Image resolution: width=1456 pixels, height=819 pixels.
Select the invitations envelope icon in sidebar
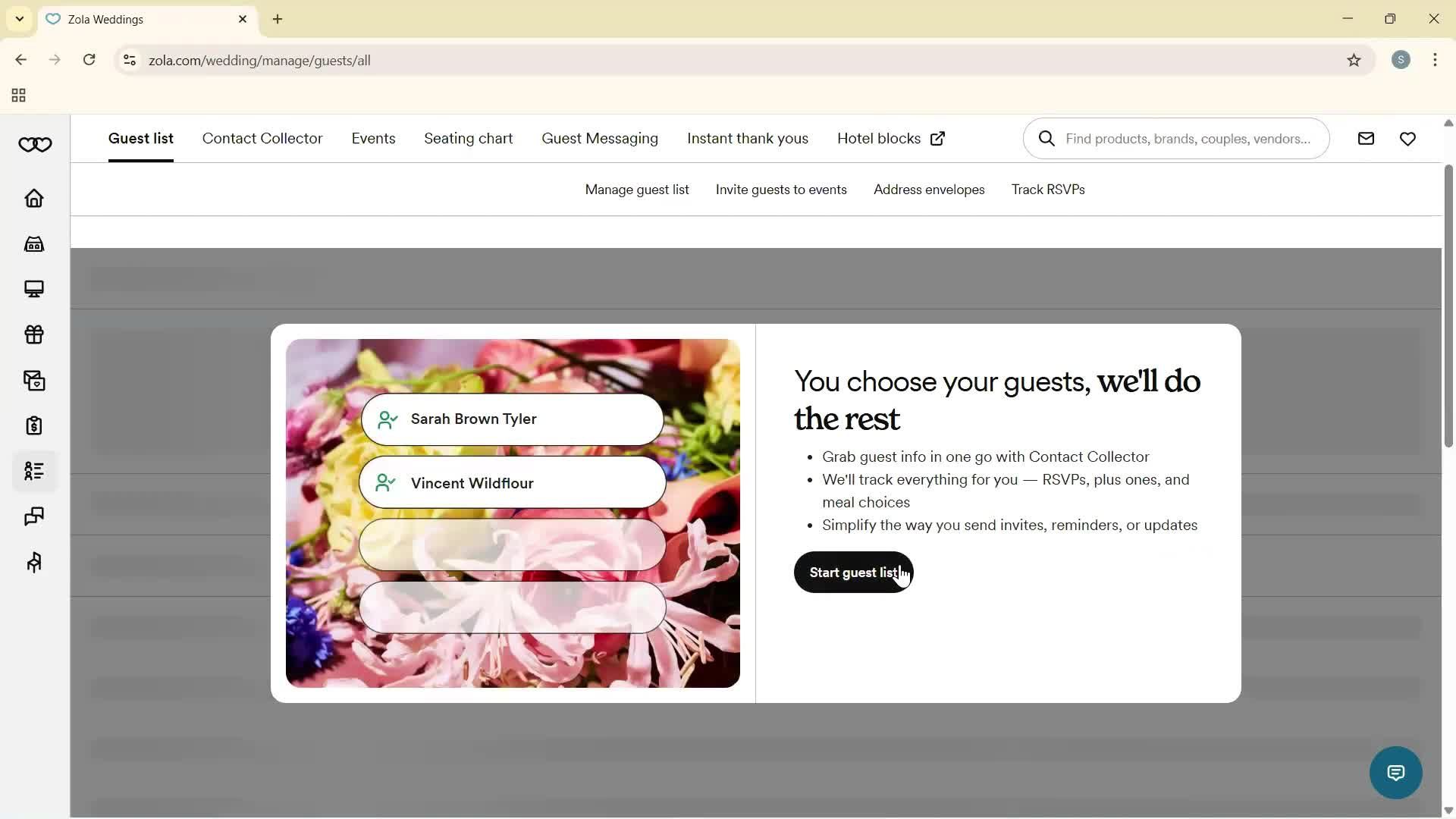pyautogui.click(x=34, y=380)
